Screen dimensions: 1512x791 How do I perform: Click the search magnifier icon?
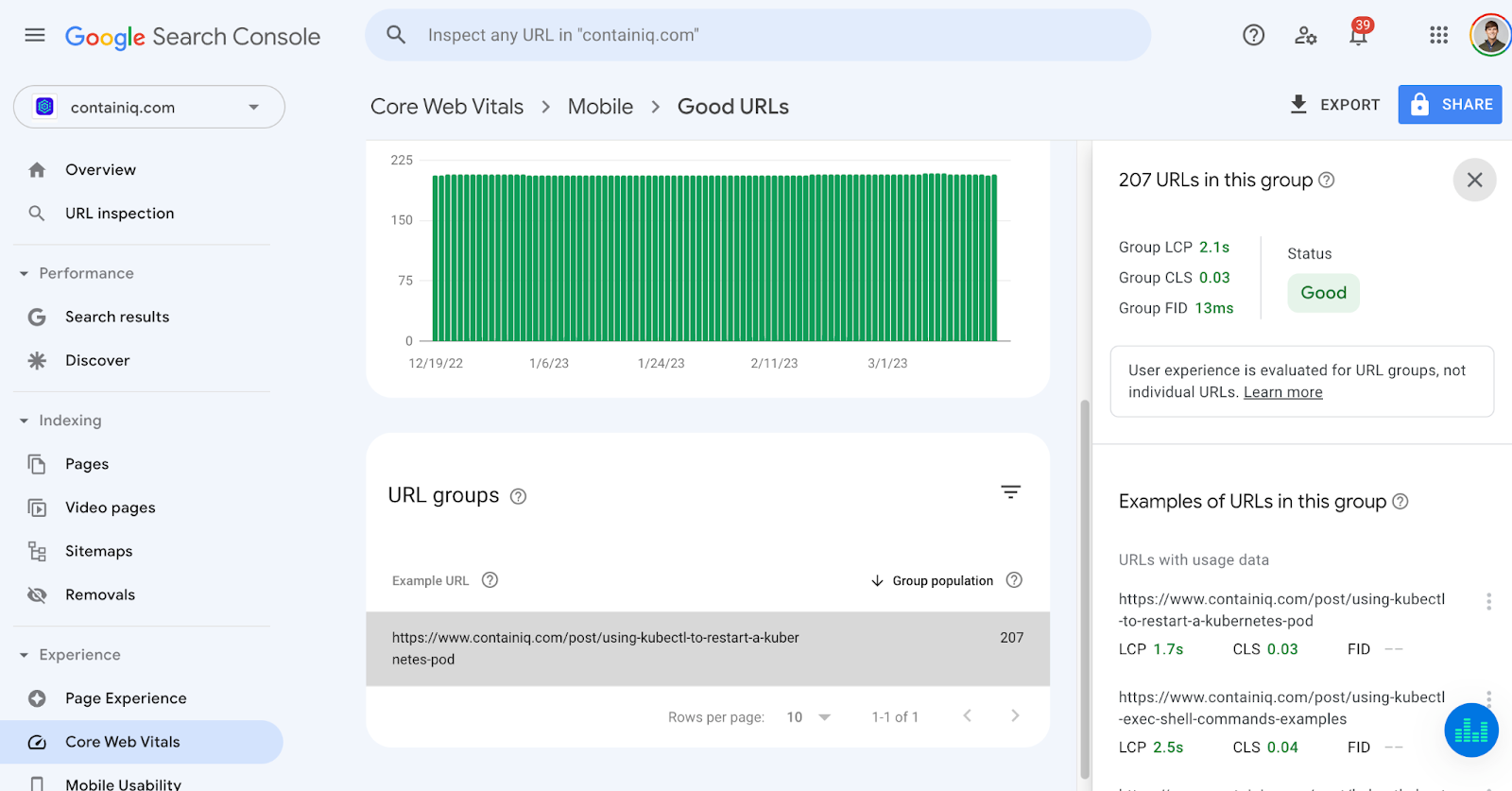[396, 35]
